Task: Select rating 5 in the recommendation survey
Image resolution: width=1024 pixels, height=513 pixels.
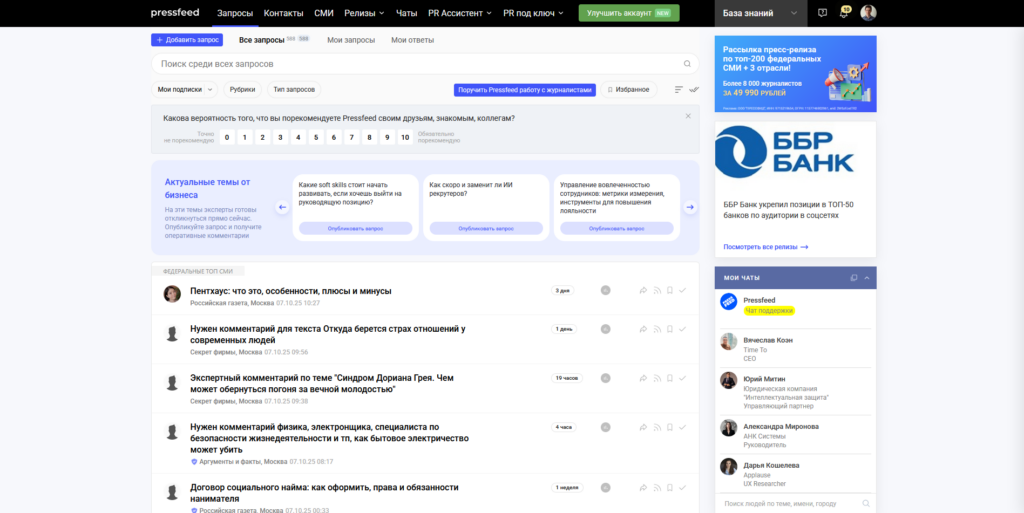Action: pyautogui.click(x=316, y=137)
